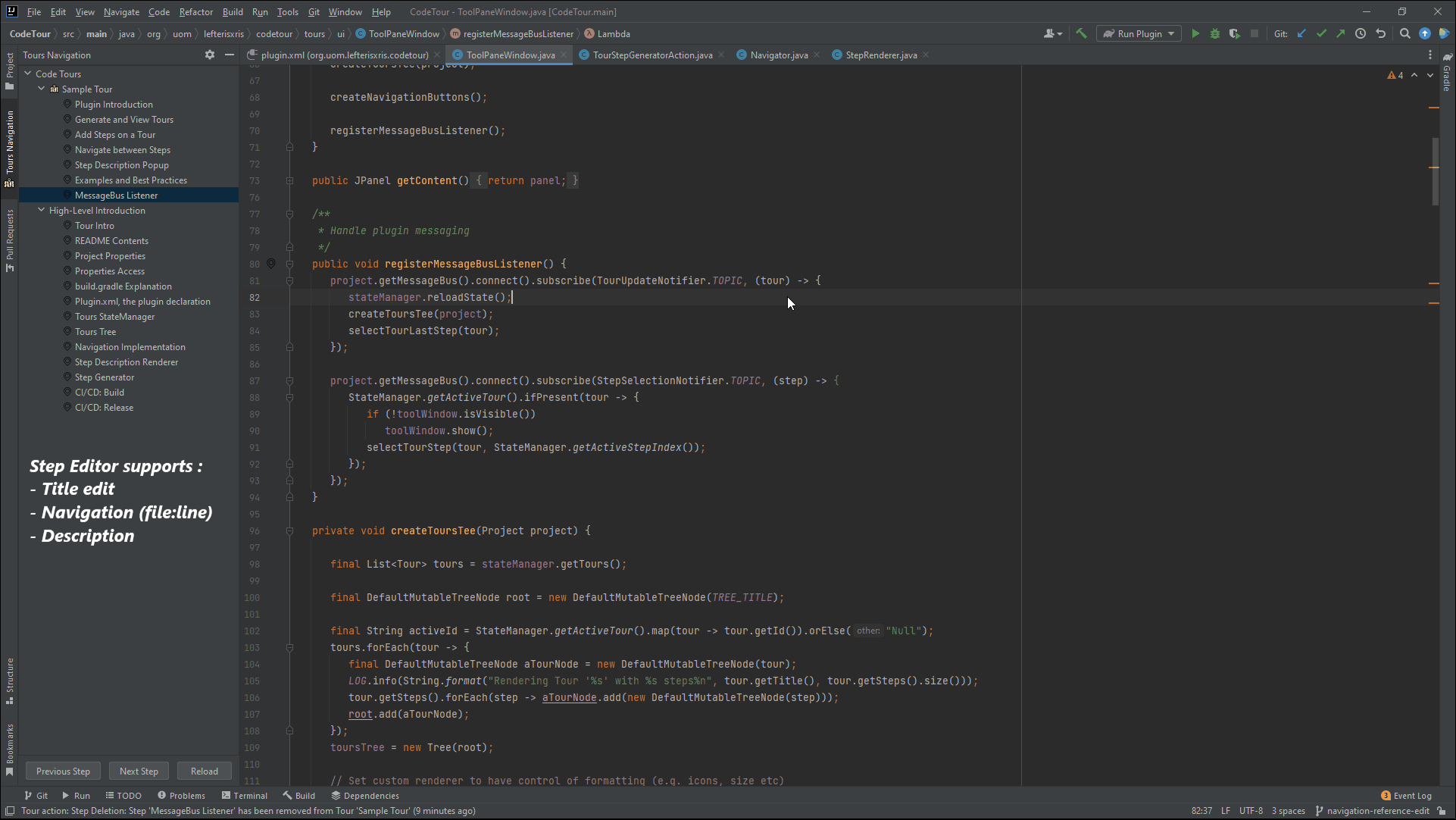Open the Dependencies tool window

[x=365, y=795]
